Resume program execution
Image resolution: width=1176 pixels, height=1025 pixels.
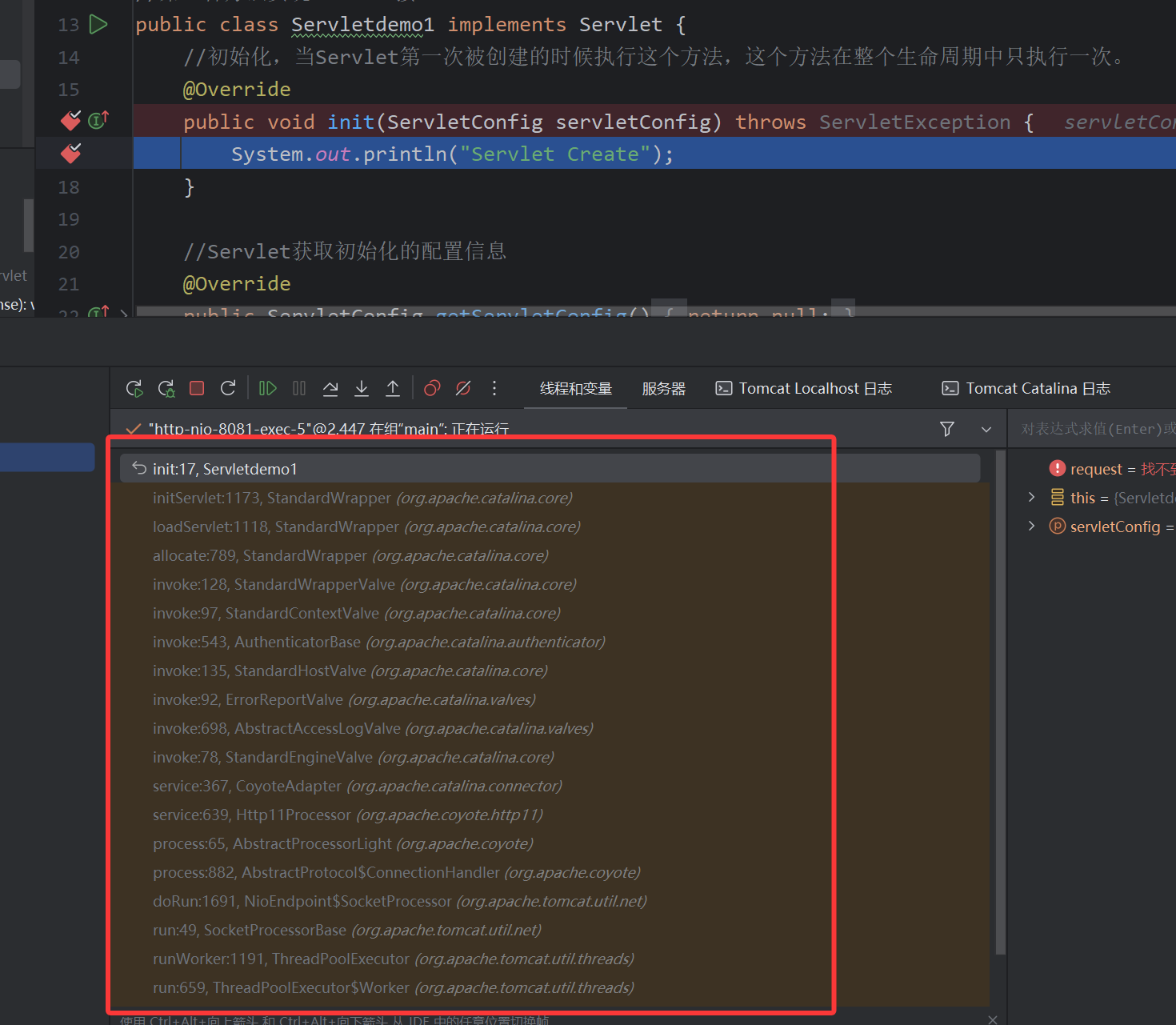point(268,388)
